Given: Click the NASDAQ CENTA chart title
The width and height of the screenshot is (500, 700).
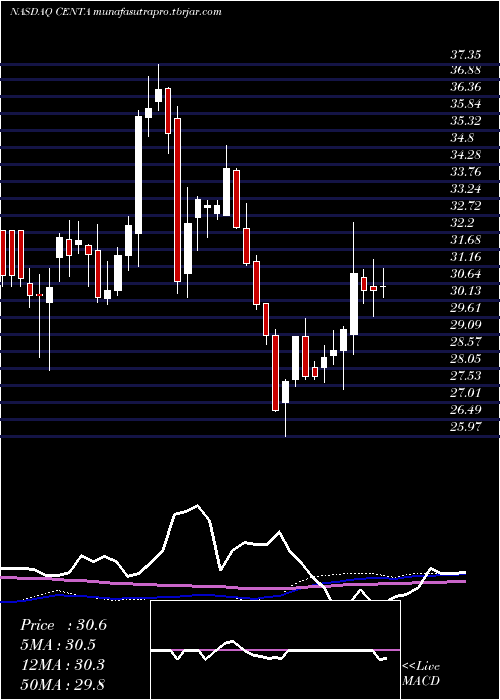Looking at the screenshot, I should click(116, 12).
